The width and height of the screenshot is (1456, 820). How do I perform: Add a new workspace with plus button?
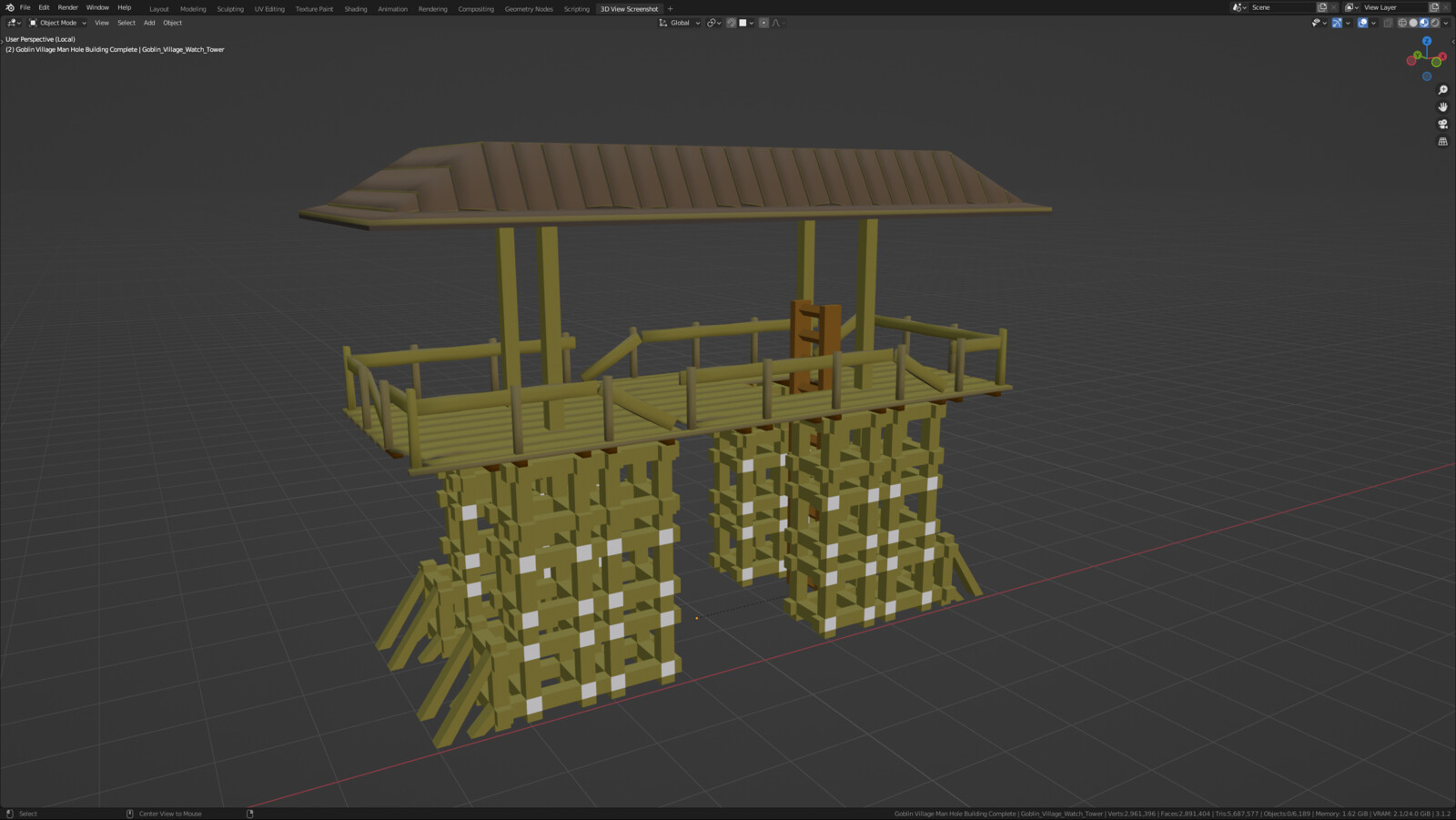click(x=671, y=9)
